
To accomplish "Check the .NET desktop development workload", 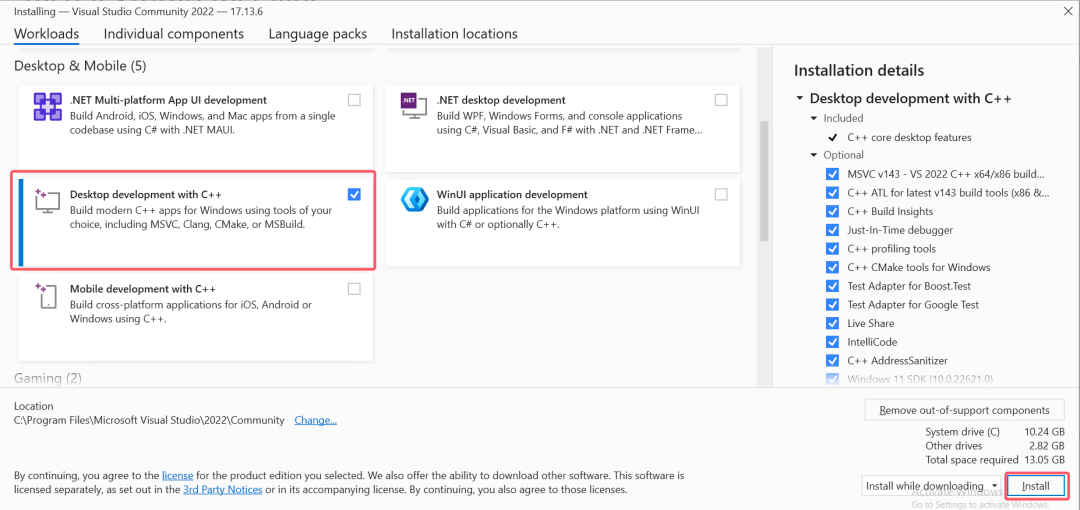I will click(721, 100).
